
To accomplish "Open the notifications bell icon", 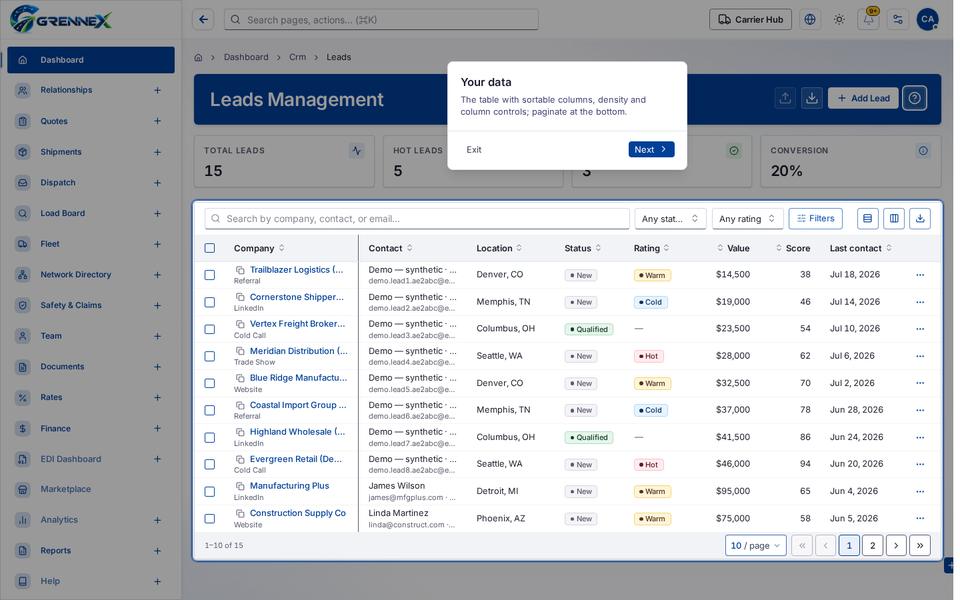I will coord(868,20).
